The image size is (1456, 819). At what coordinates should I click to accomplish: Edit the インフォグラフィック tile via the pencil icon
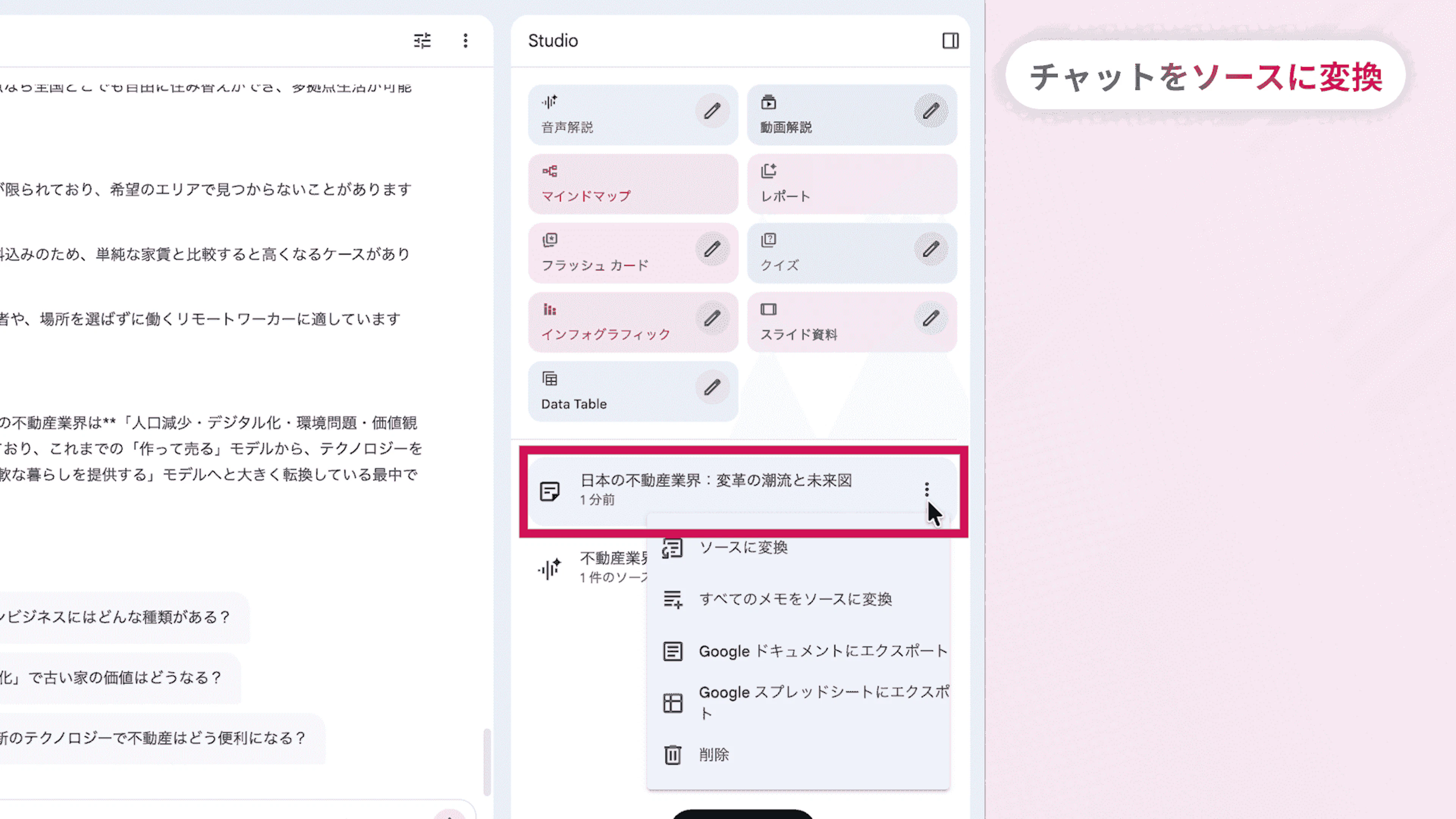(x=712, y=319)
